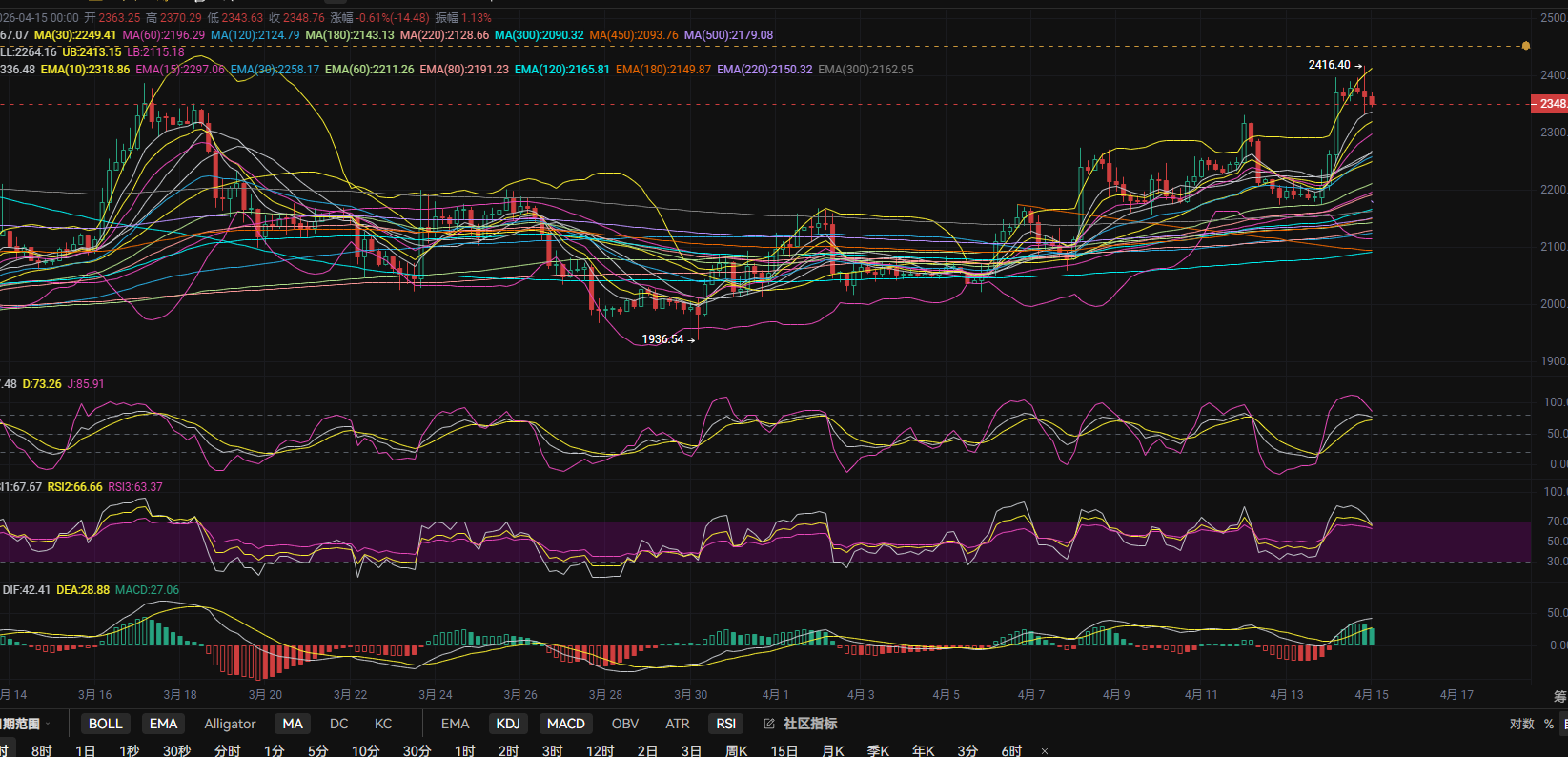This screenshot has height=757, width=1568.
Task: Select the 12时 timeframe button
Action: [600, 750]
